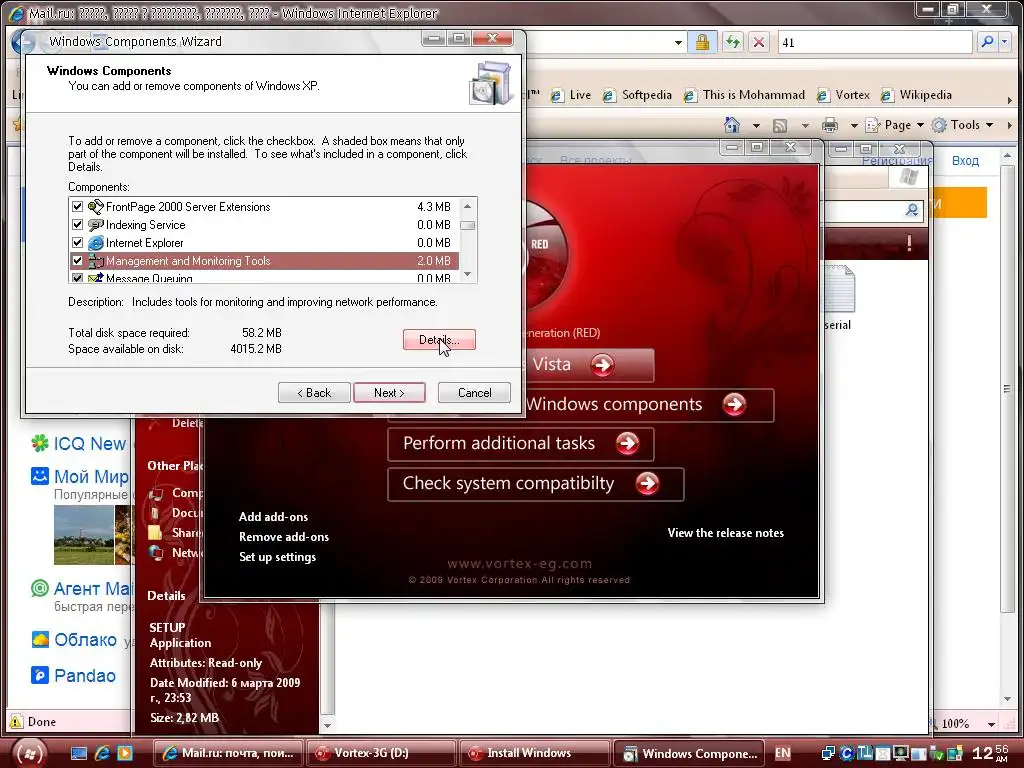Refresh the page in Internet Explorer
This screenshot has width=1024, height=768.
[x=733, y=42]
